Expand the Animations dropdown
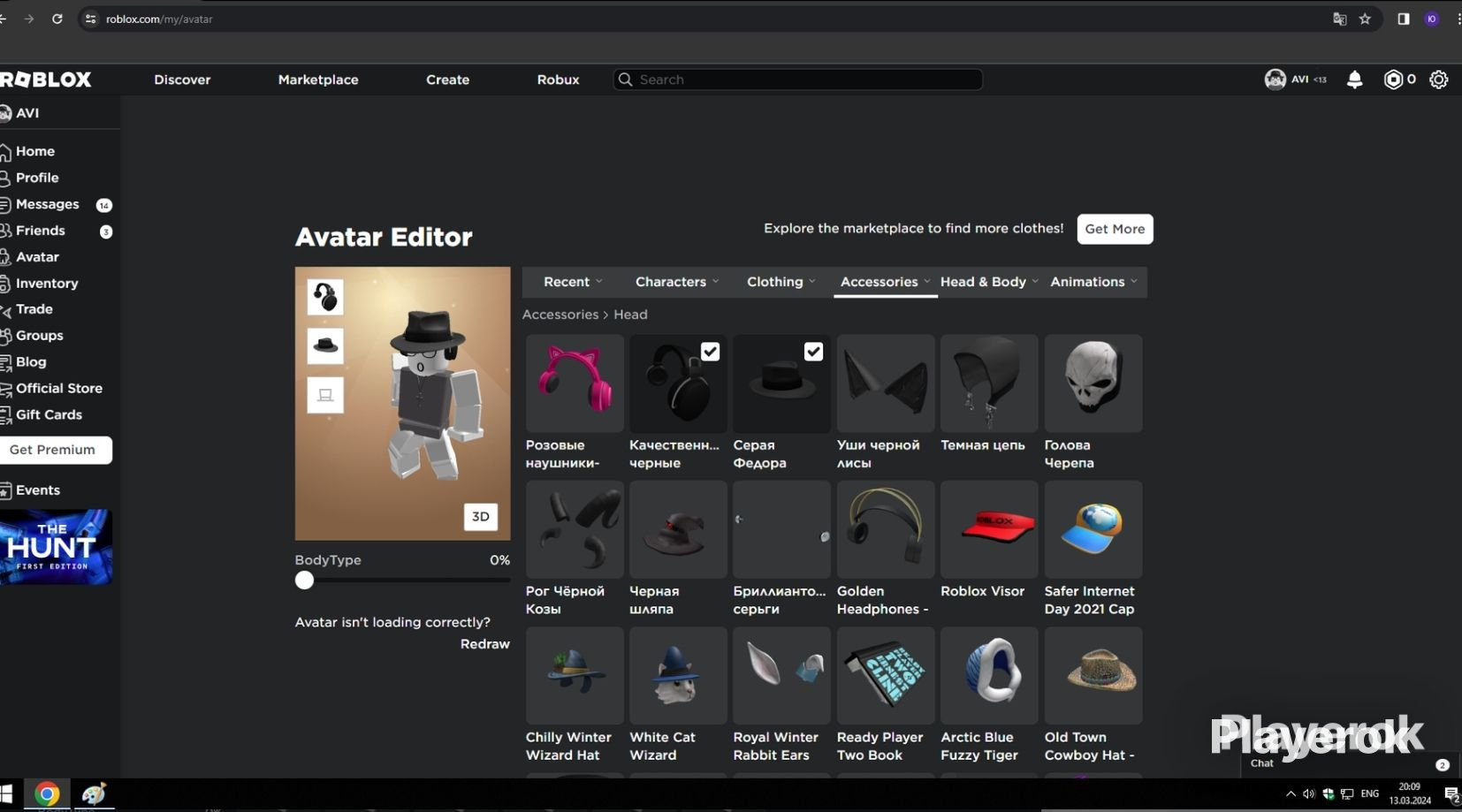Screen dimensions: 1462x812 [x=1093, y=282]
